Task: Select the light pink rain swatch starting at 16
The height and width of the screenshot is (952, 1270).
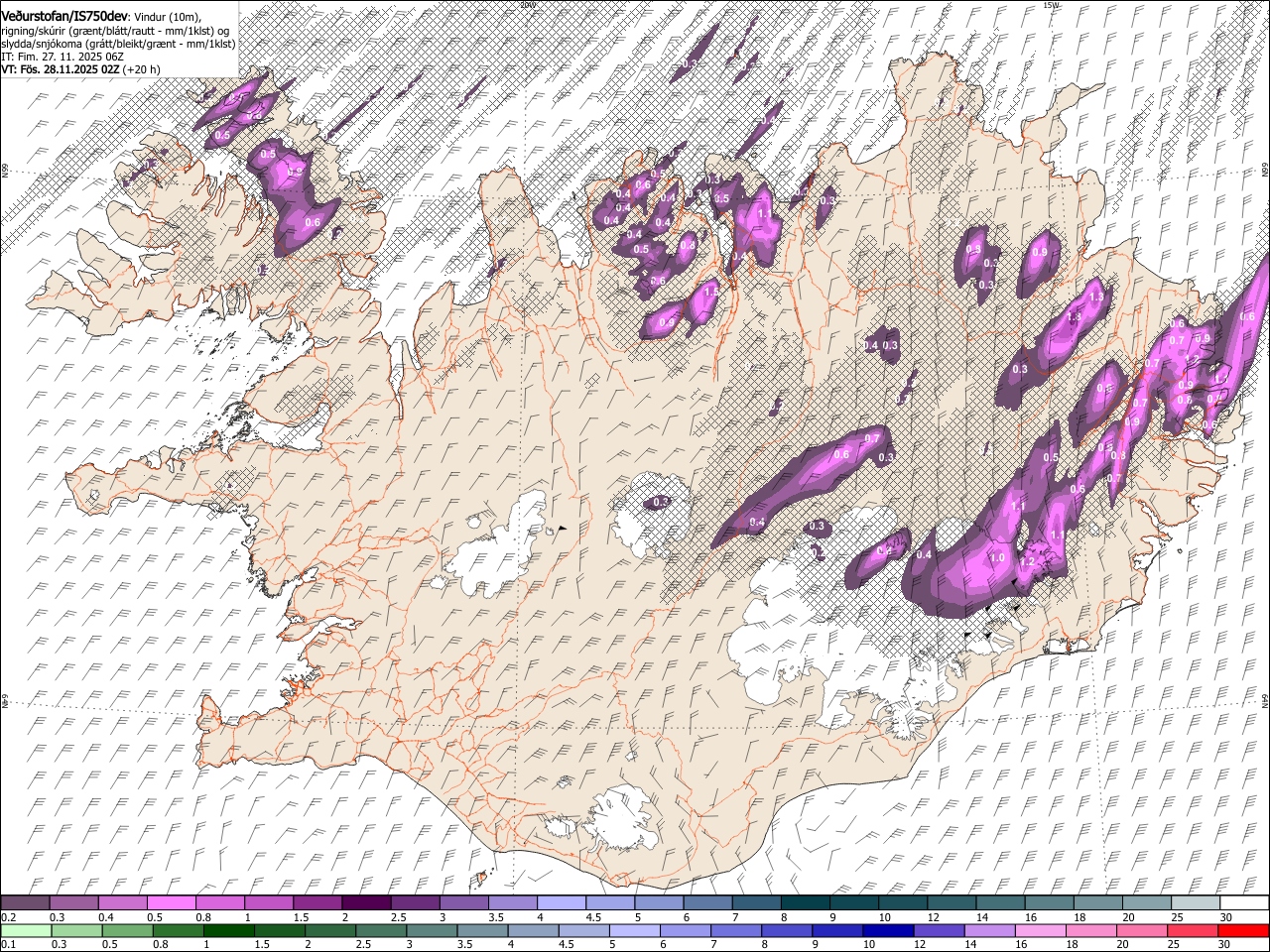Action: [1041, 930]
